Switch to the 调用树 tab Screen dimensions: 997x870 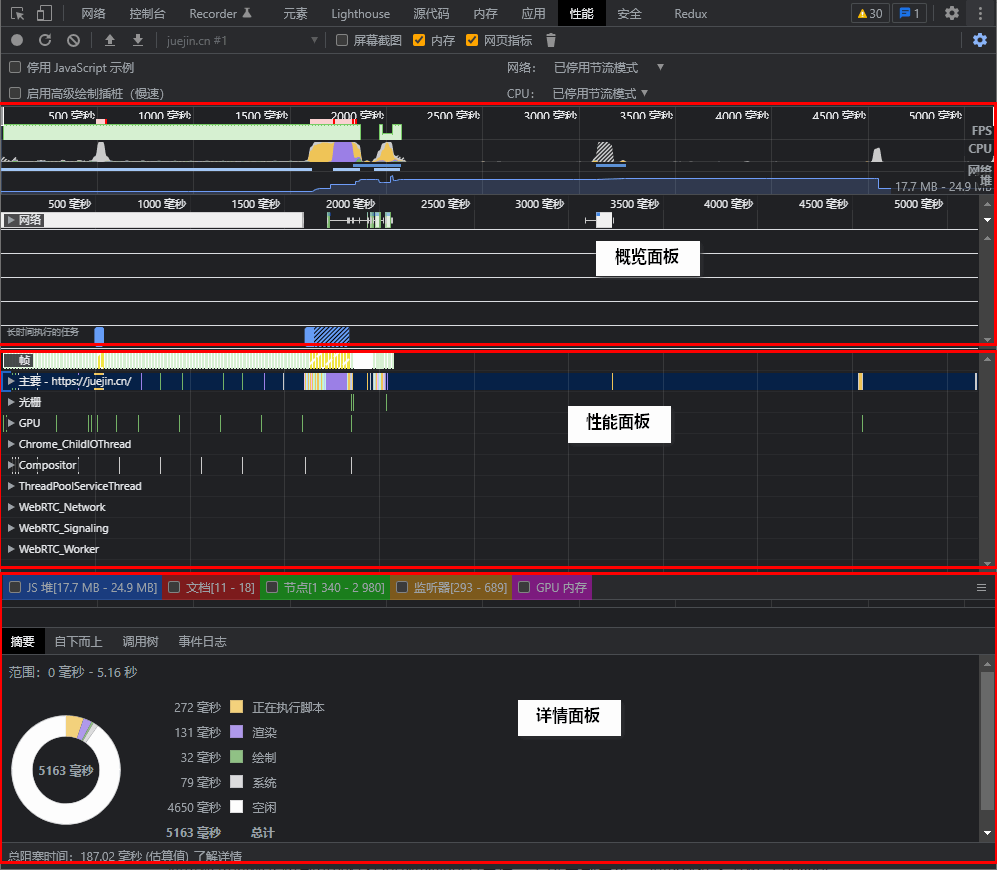(140, 641)
